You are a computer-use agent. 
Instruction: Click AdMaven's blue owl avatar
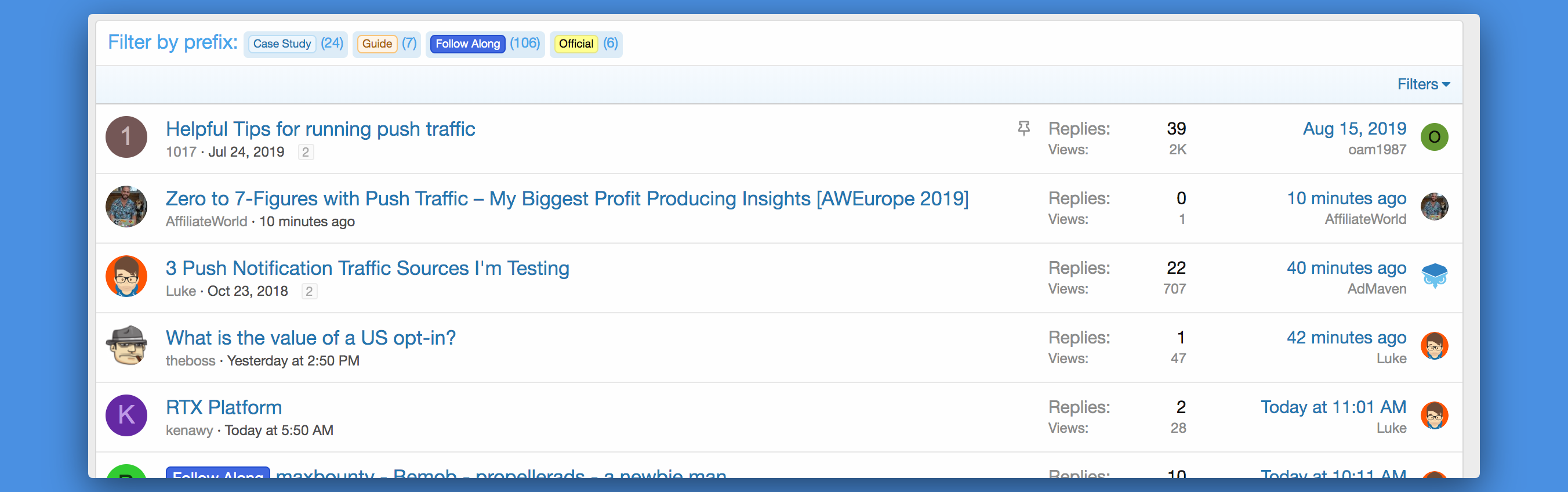click(x=1434, y=276)
